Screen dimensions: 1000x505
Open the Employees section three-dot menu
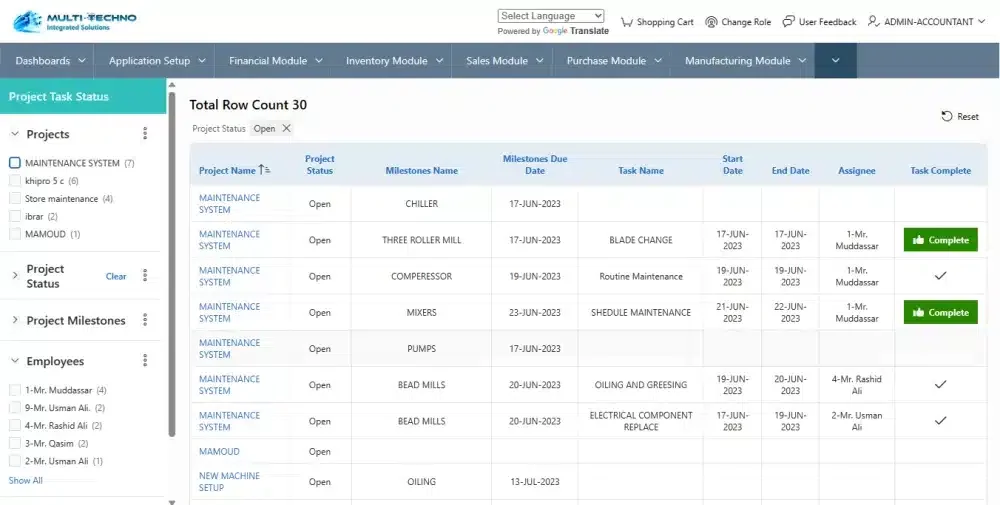point(145,361)
